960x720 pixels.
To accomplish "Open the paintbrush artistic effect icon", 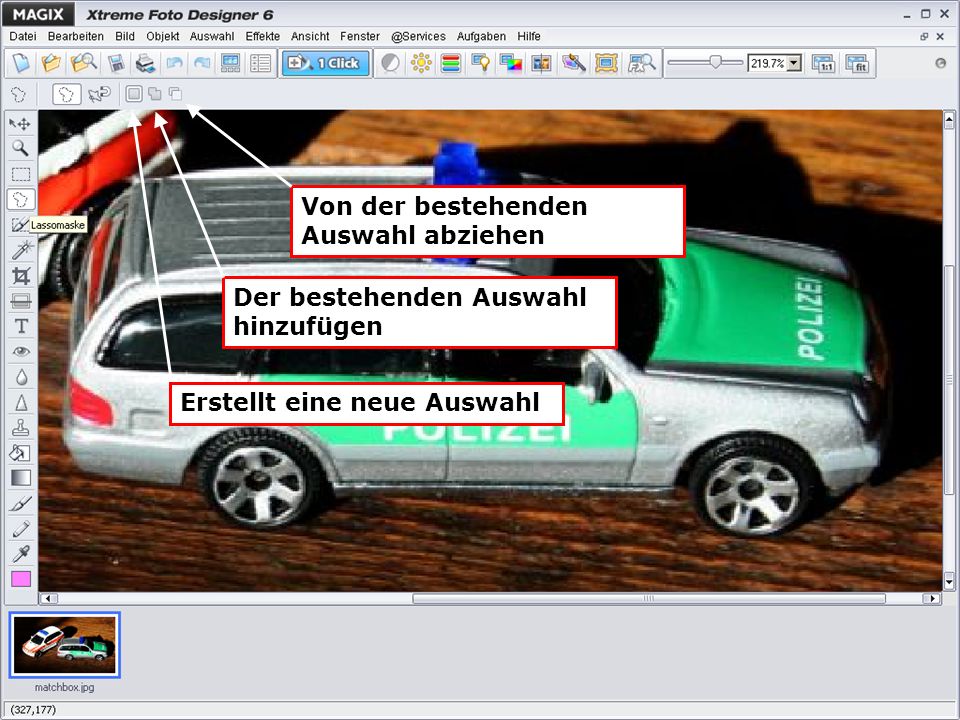I will (573, 63).
